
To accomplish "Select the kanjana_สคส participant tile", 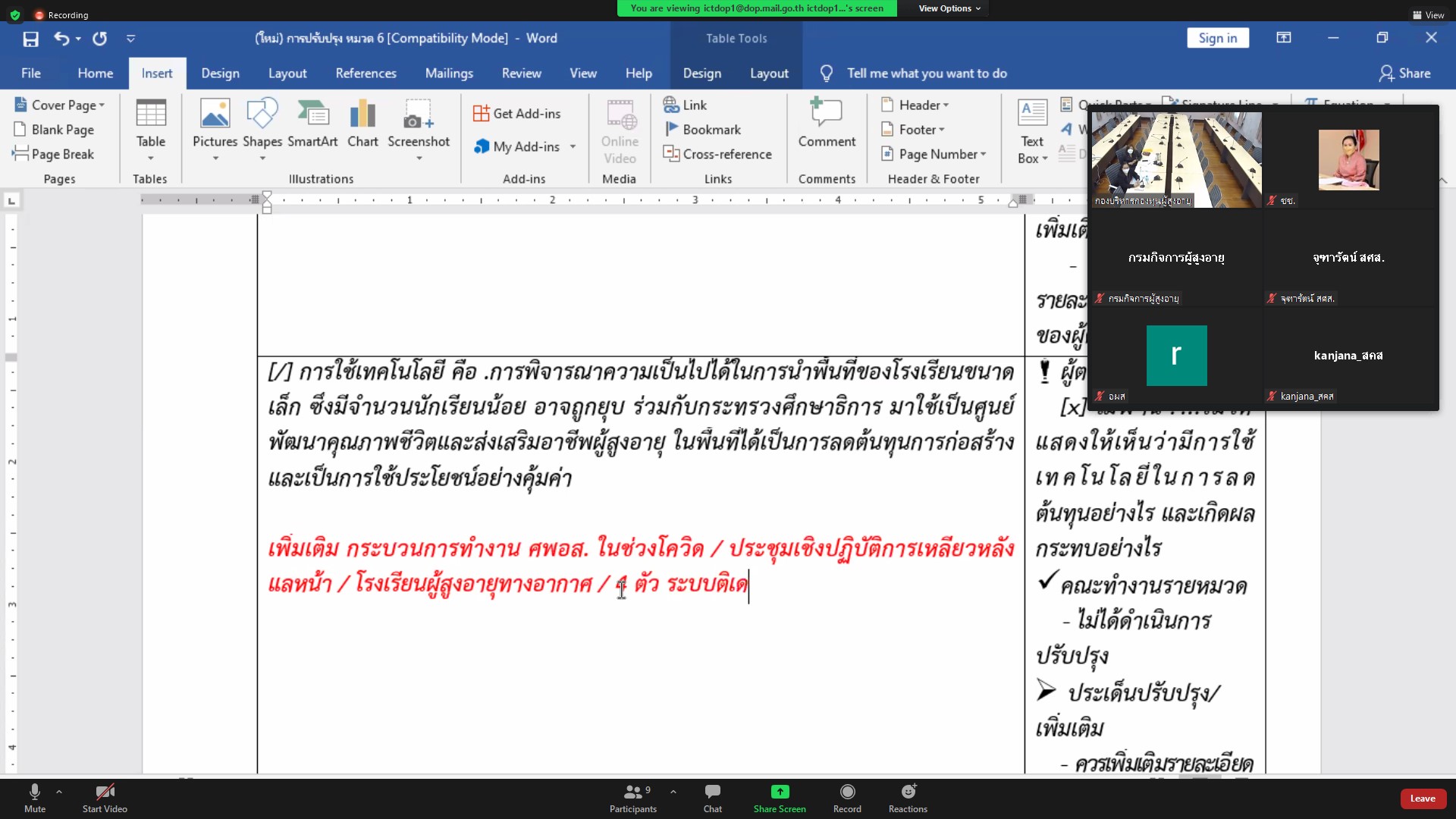I will coord(1349,356).
